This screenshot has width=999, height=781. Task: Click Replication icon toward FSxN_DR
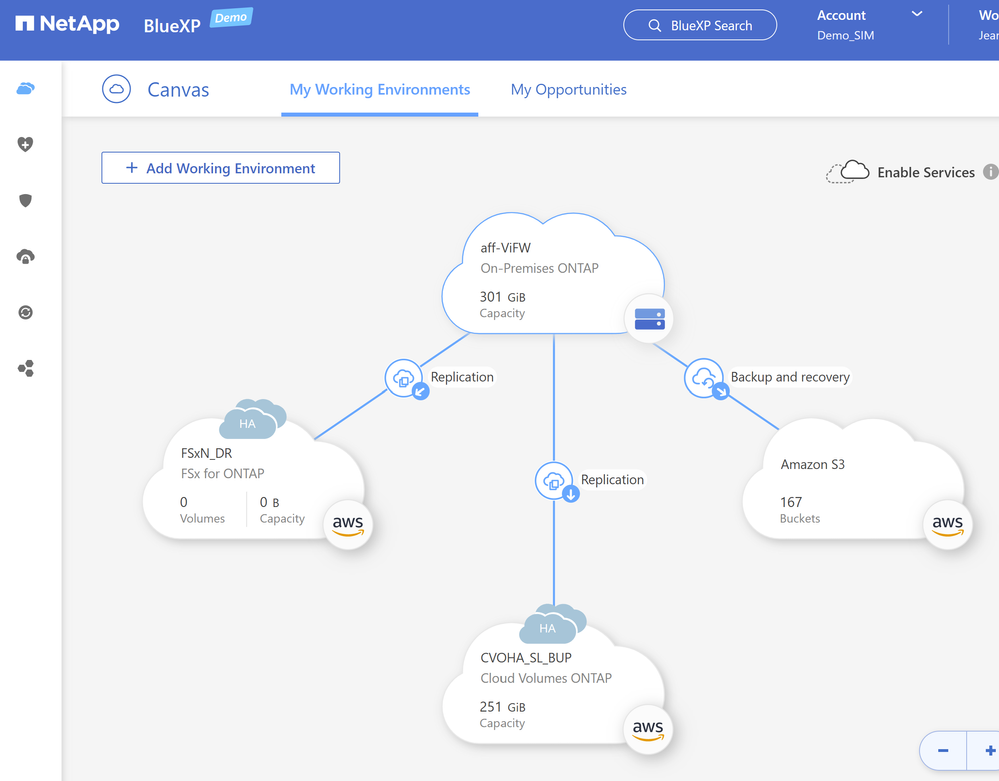point(405,379)
